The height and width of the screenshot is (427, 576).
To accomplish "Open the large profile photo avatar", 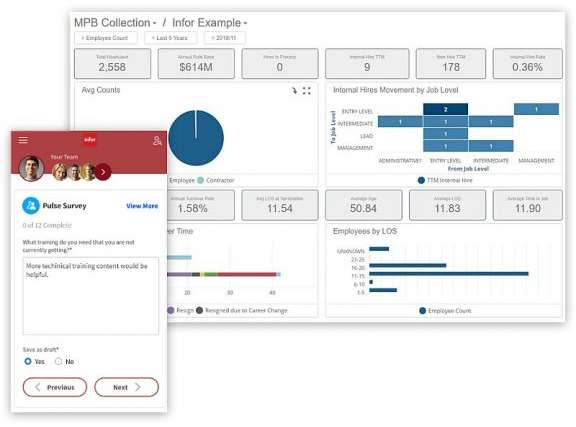I will click(x=31, y=168).
